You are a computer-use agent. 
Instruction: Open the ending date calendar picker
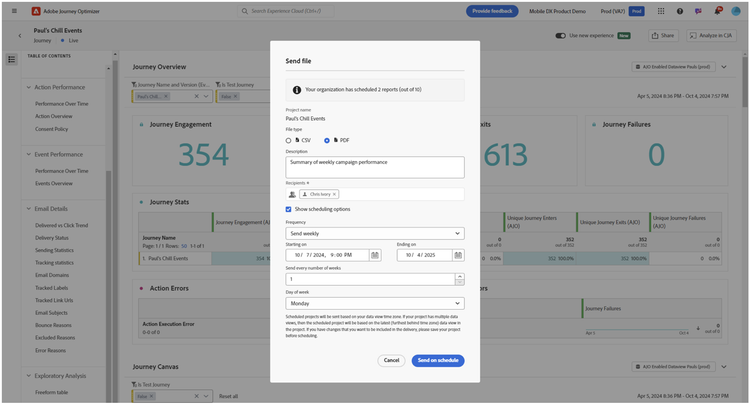458,255
